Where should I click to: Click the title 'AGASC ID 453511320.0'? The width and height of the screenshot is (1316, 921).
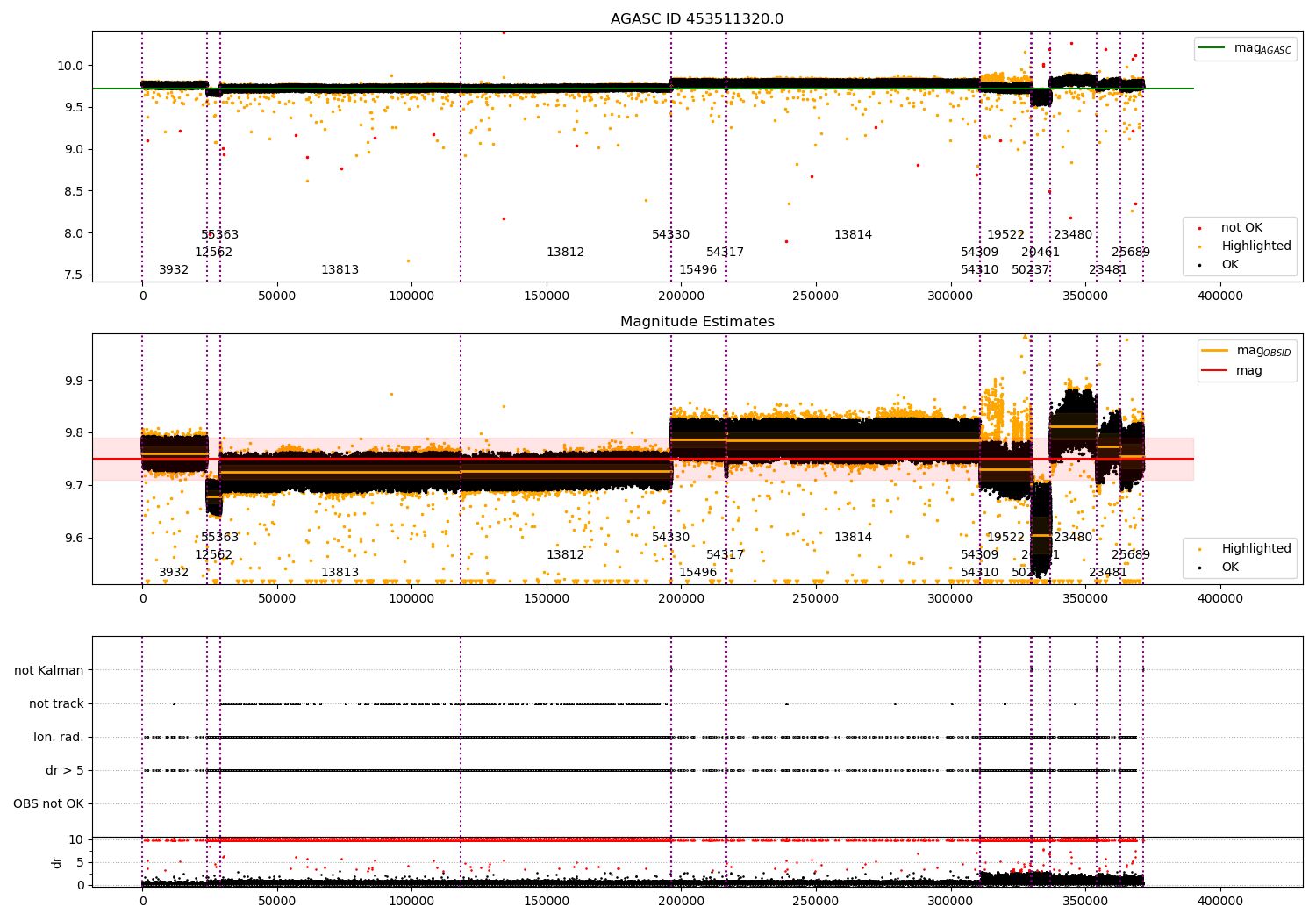[x=697, y=19]
